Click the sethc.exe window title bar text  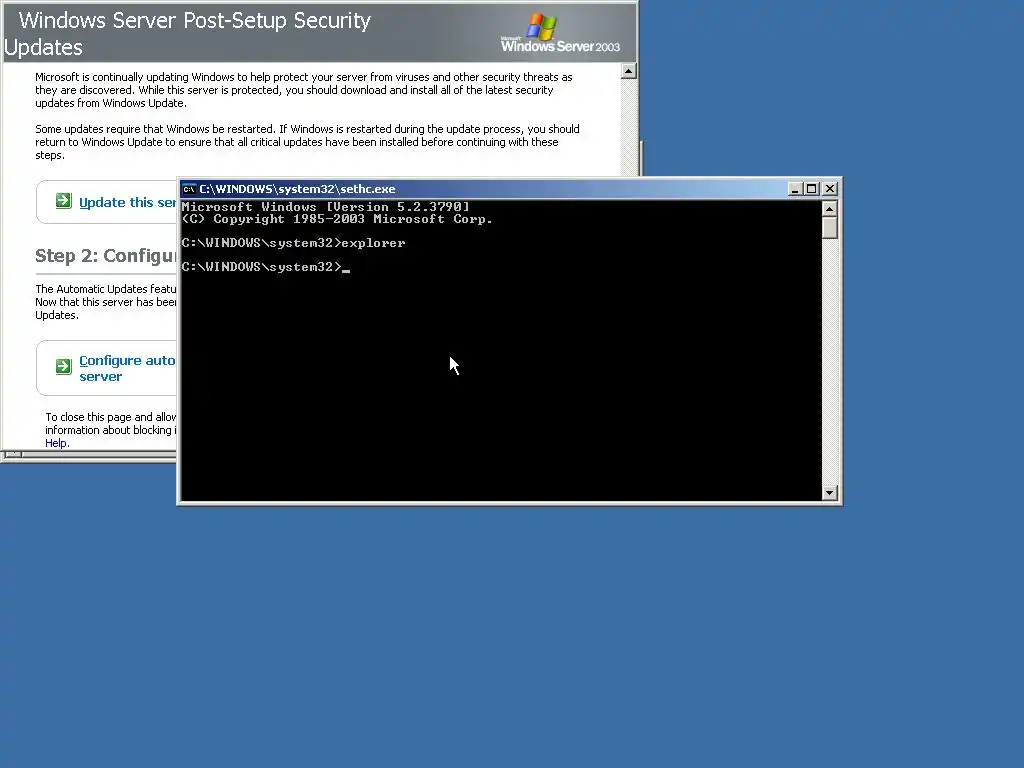pos(297,189)
